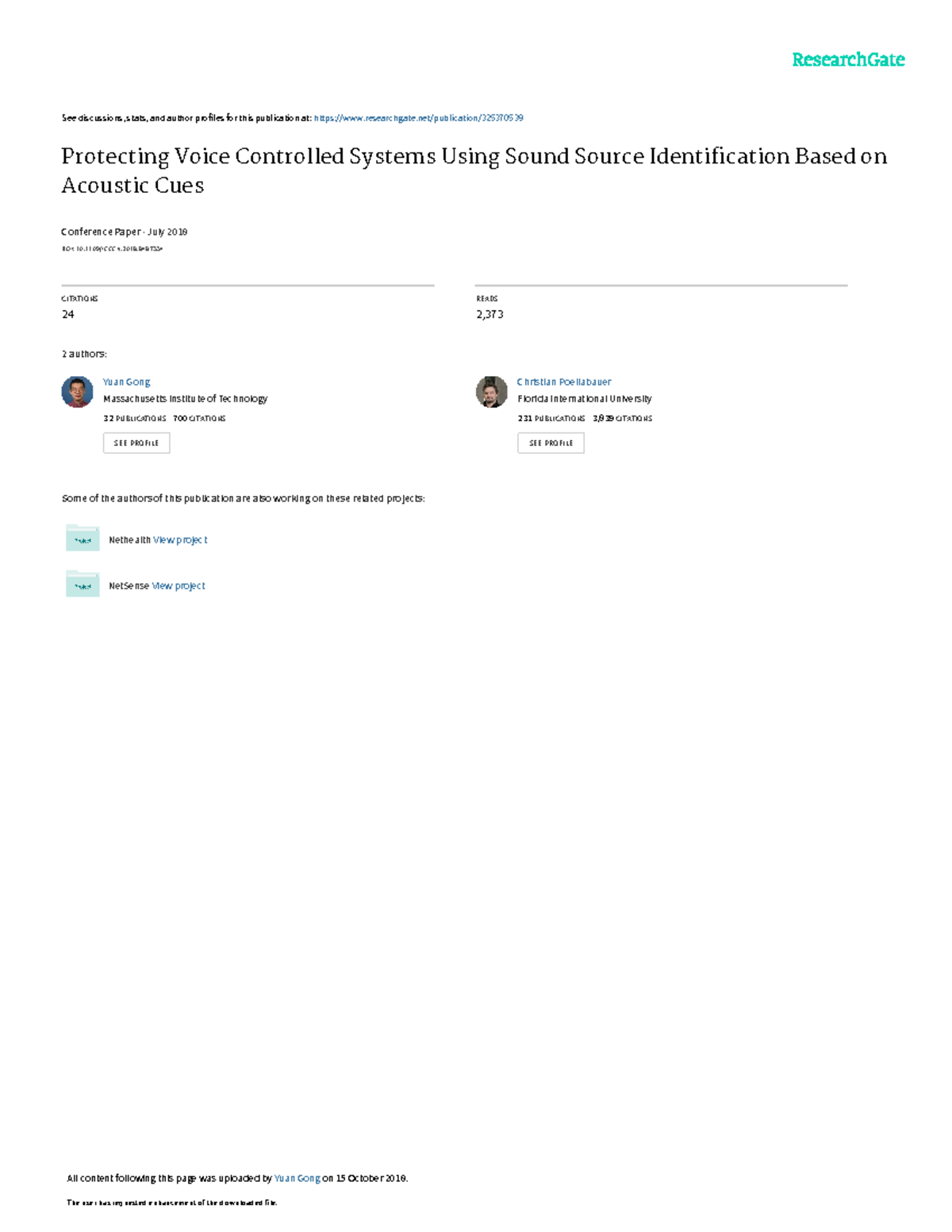Open Yuan Gong author name link

[126, 382]
